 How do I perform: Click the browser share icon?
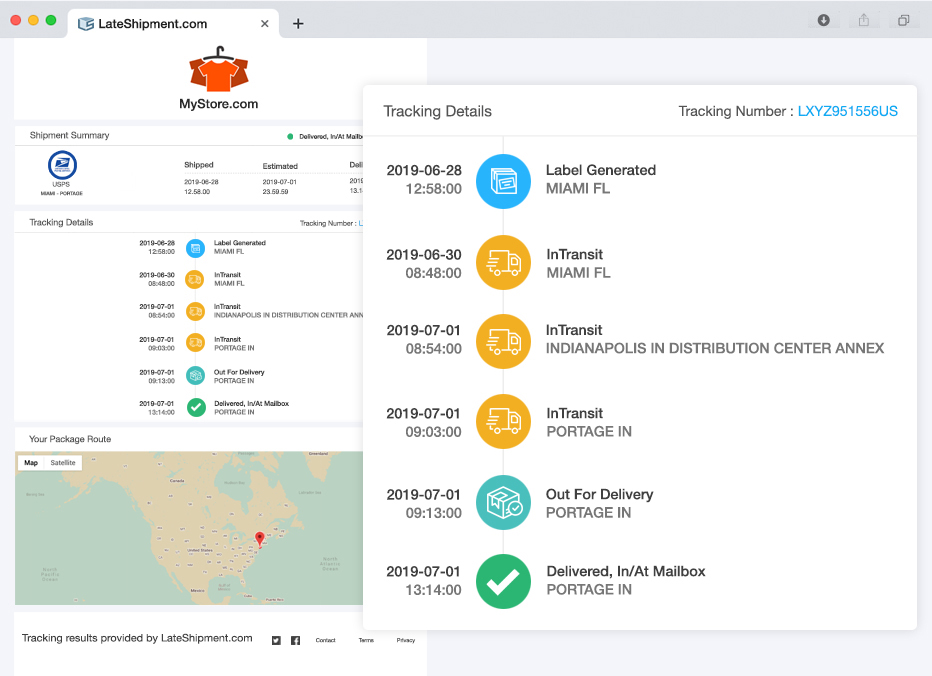click(864, 20)
